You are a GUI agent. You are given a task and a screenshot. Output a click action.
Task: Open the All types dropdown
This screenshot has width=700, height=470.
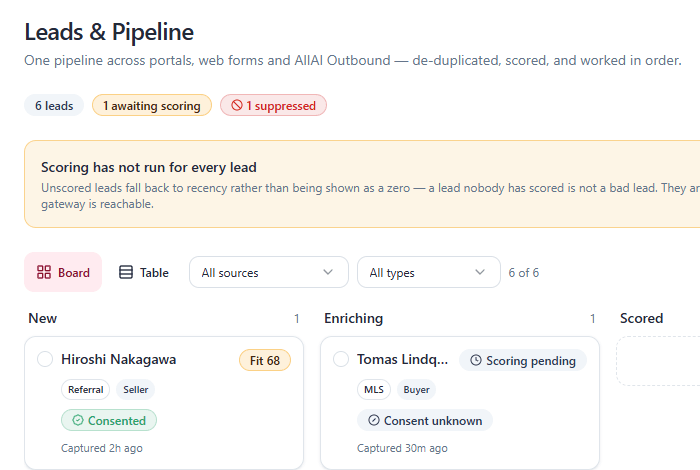[429, 272]
